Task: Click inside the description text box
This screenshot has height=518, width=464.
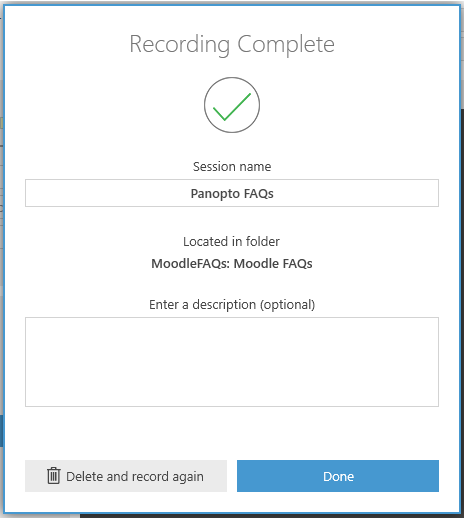Action: (232, 362)
